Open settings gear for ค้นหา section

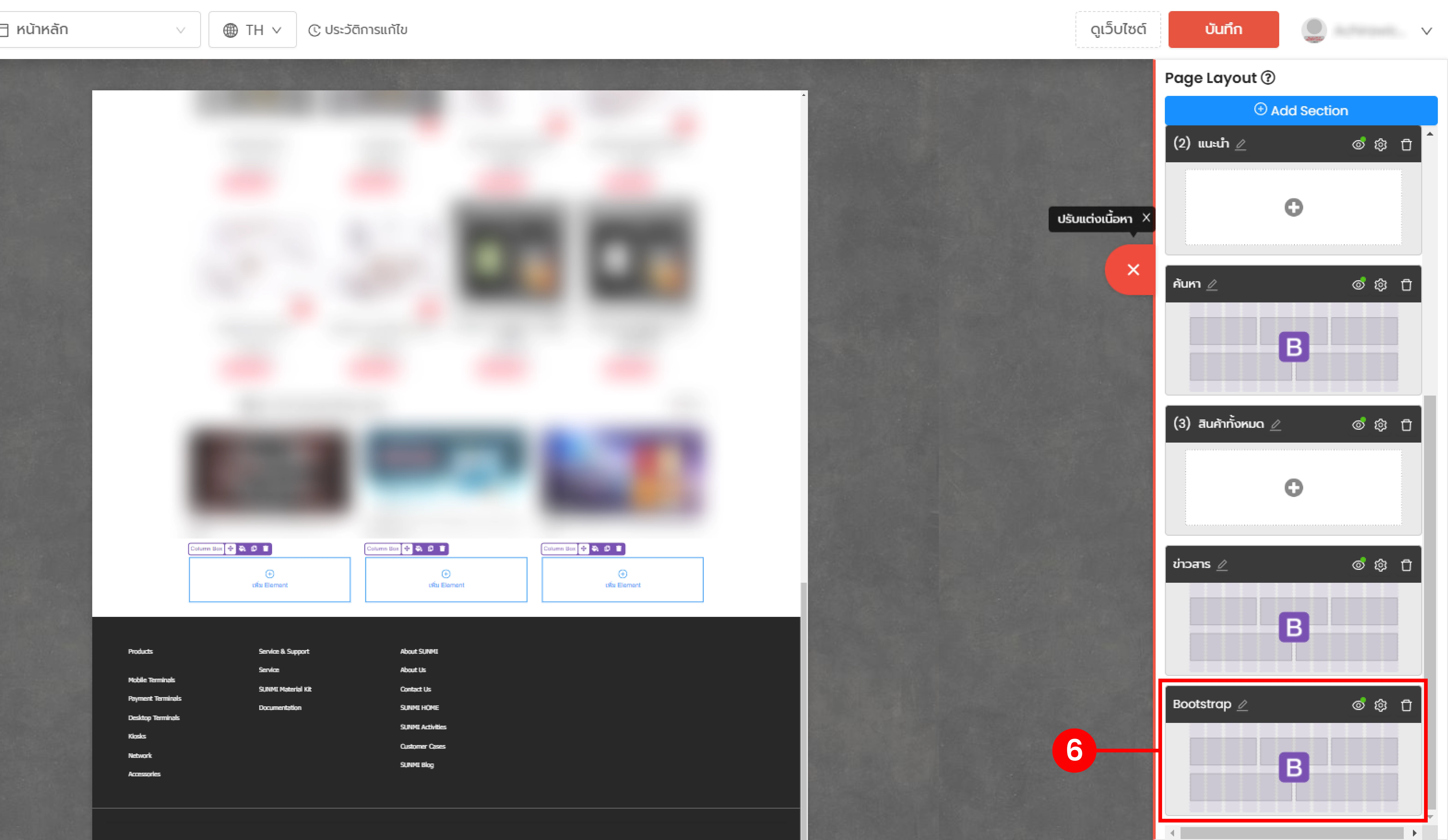1380,284
